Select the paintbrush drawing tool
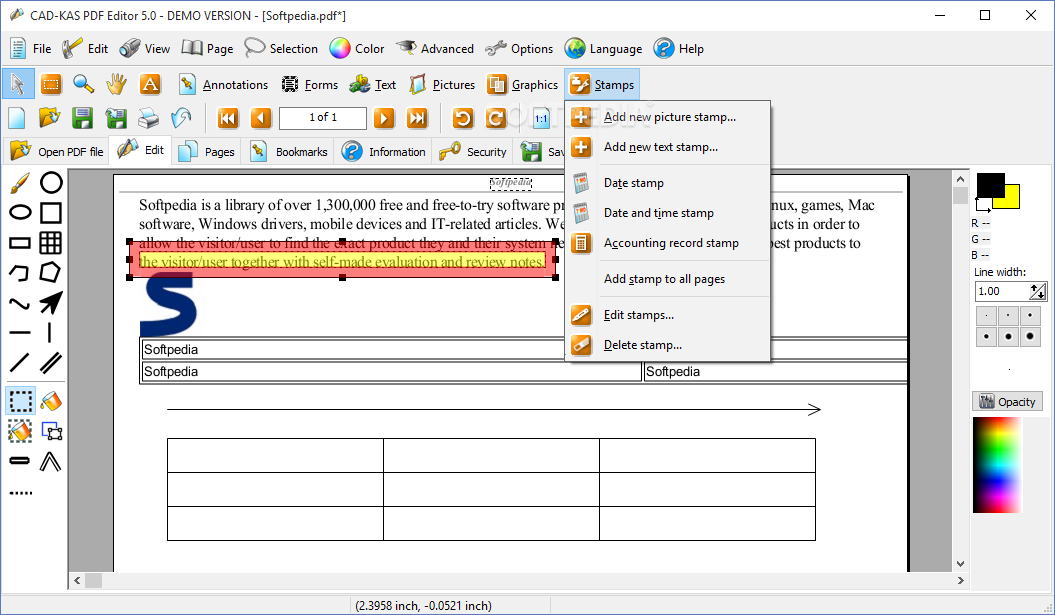The height and width of the screenshot is (615, 1055). [20, 182]
